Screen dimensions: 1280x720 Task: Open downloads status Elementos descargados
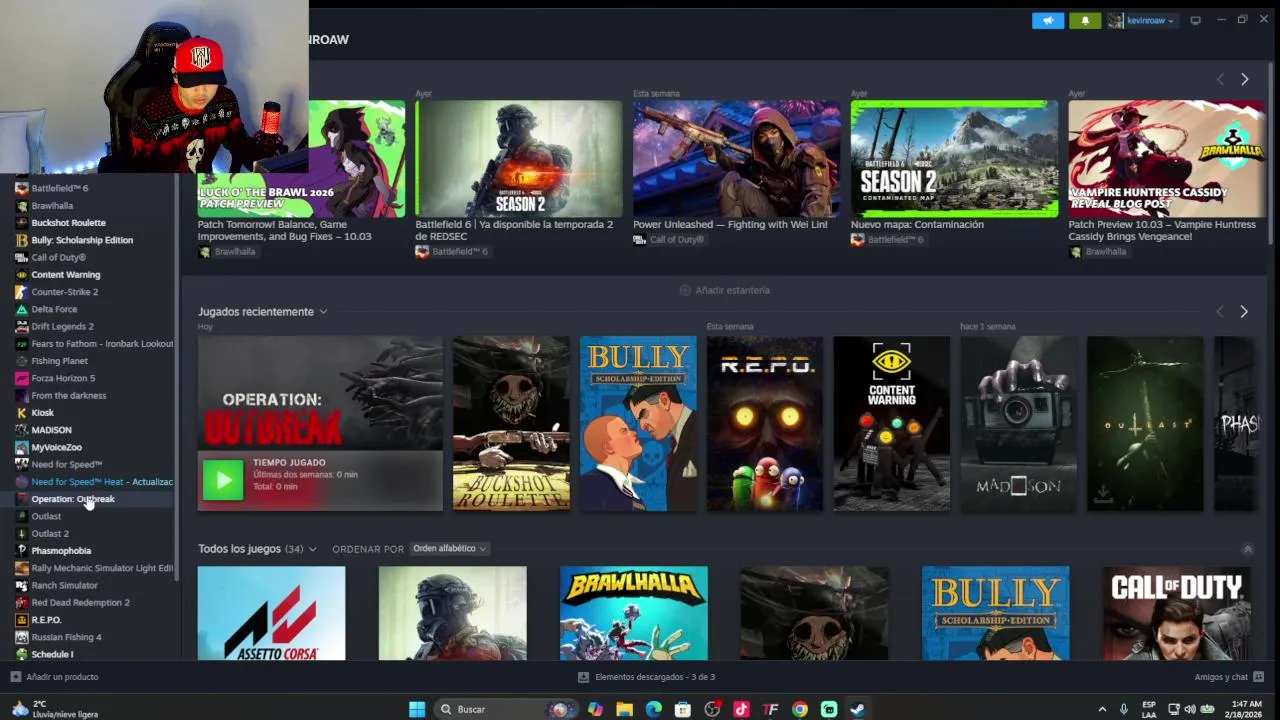pyautogui.click(x=646, y=677)
